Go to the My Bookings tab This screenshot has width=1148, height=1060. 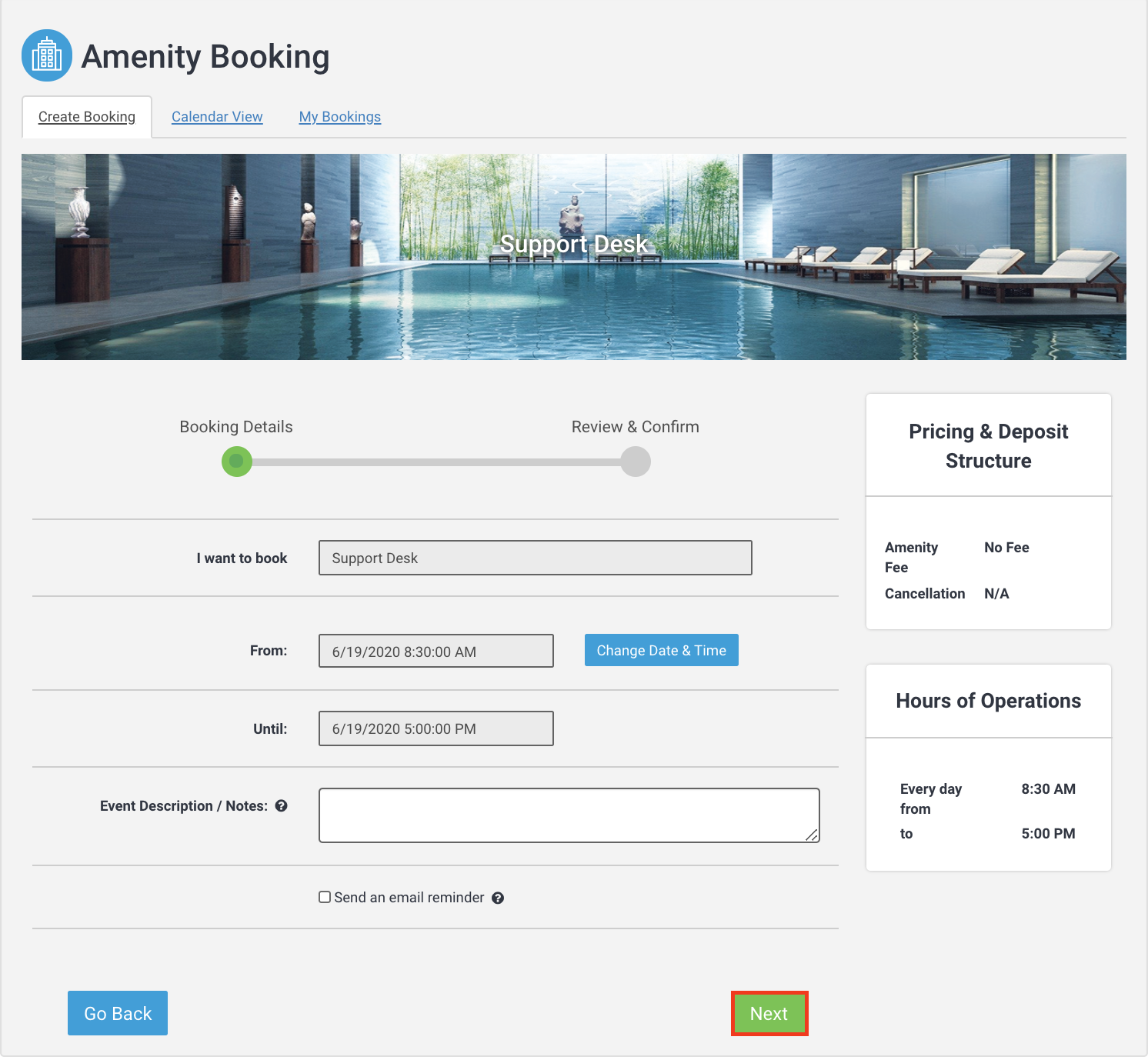tap(340, 117)
